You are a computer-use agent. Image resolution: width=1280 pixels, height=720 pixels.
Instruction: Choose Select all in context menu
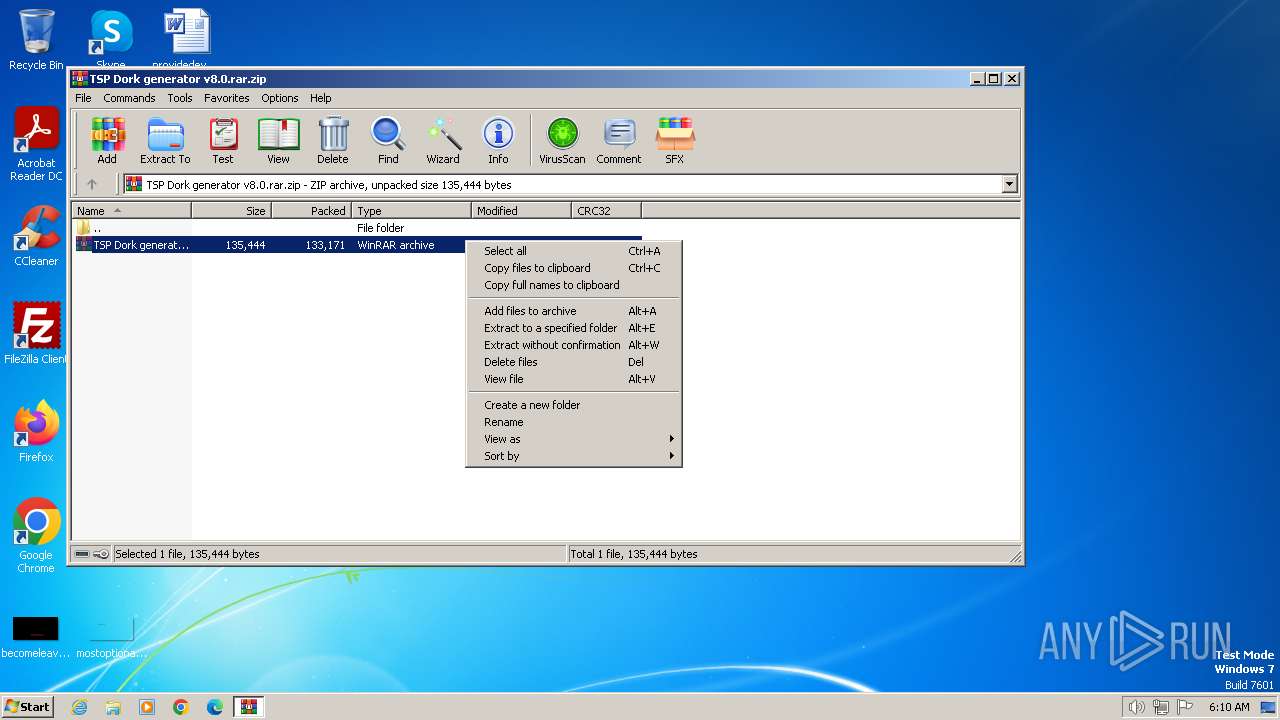coord(574,251)
